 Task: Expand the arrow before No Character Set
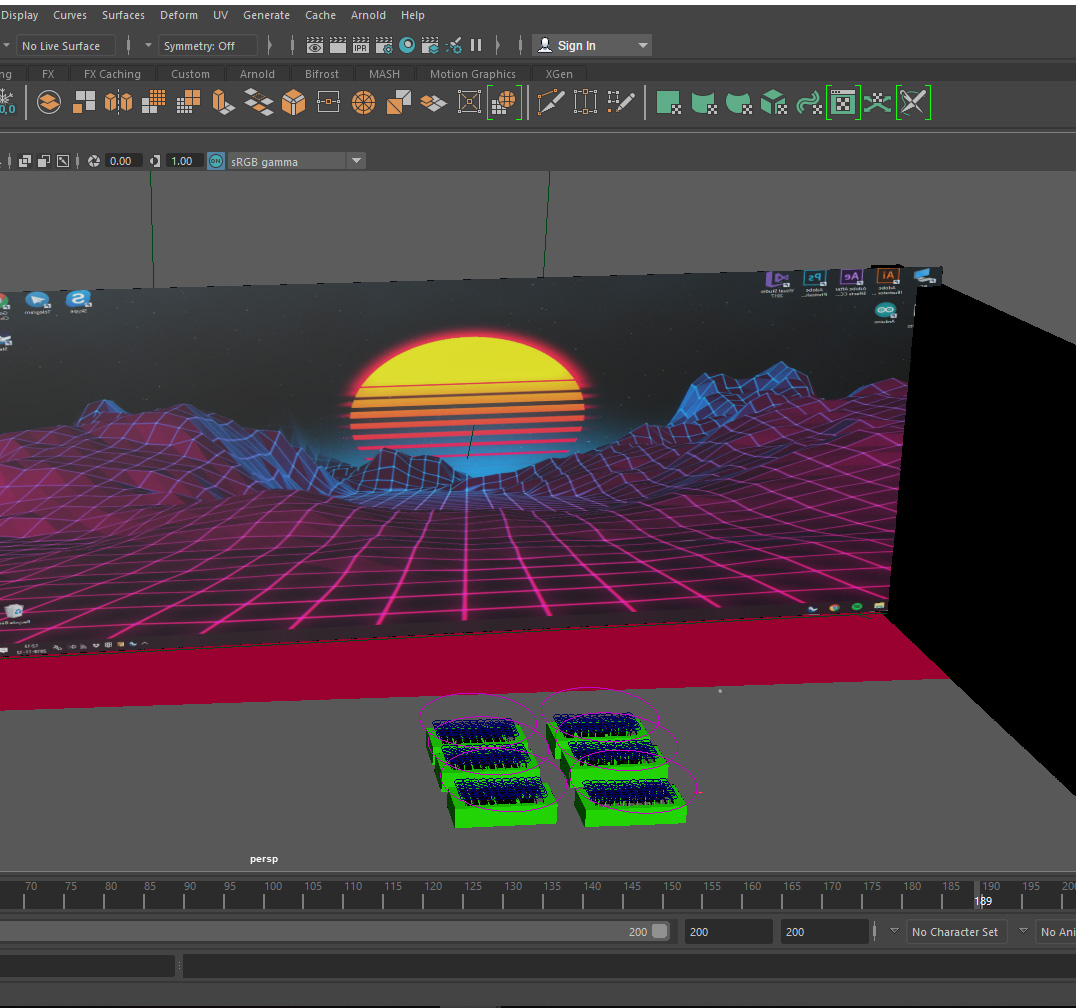click(x=894, y=931)
